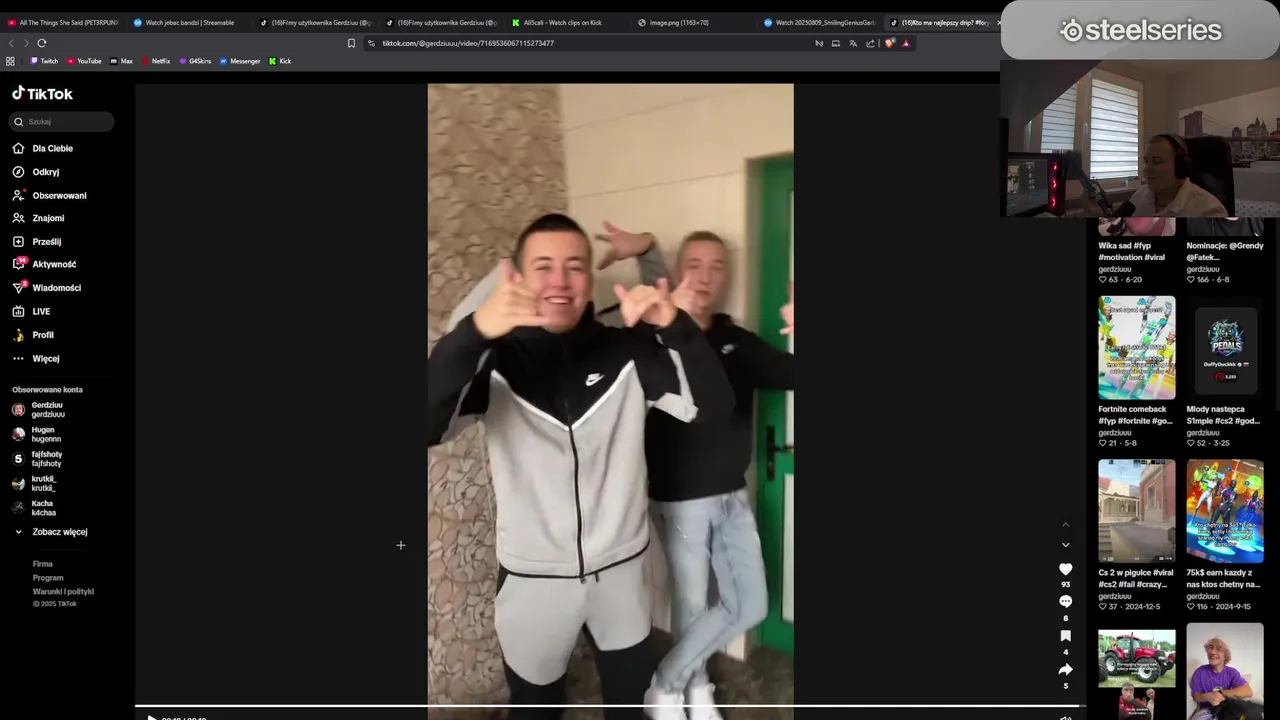
Task: Switch to the All The Things She Said tab
Action: (x=63, y=23)
